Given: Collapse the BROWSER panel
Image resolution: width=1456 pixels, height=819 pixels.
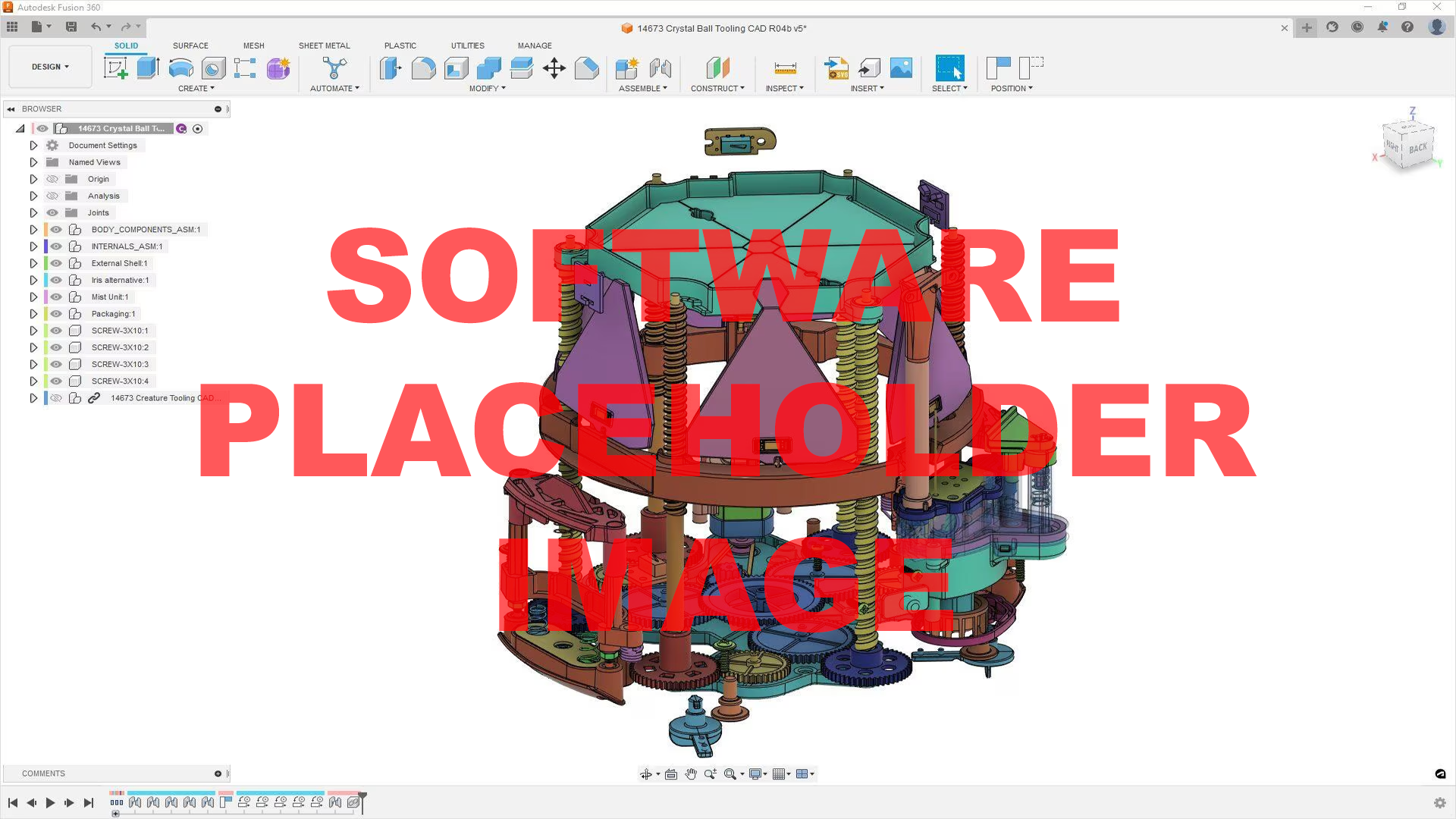Looking at the screenshot, I should 11,108.
